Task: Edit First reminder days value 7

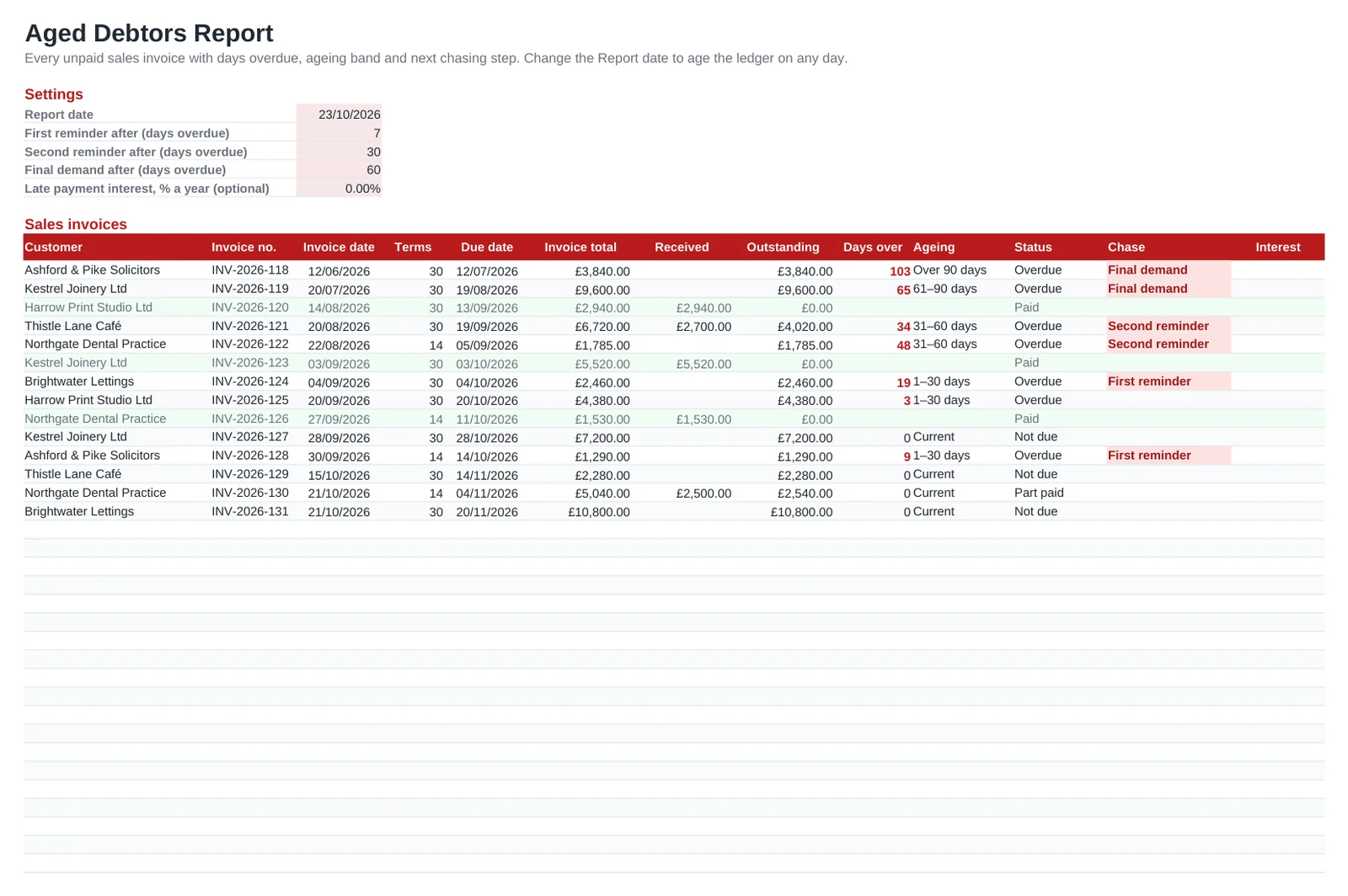Action: [339, 133]
